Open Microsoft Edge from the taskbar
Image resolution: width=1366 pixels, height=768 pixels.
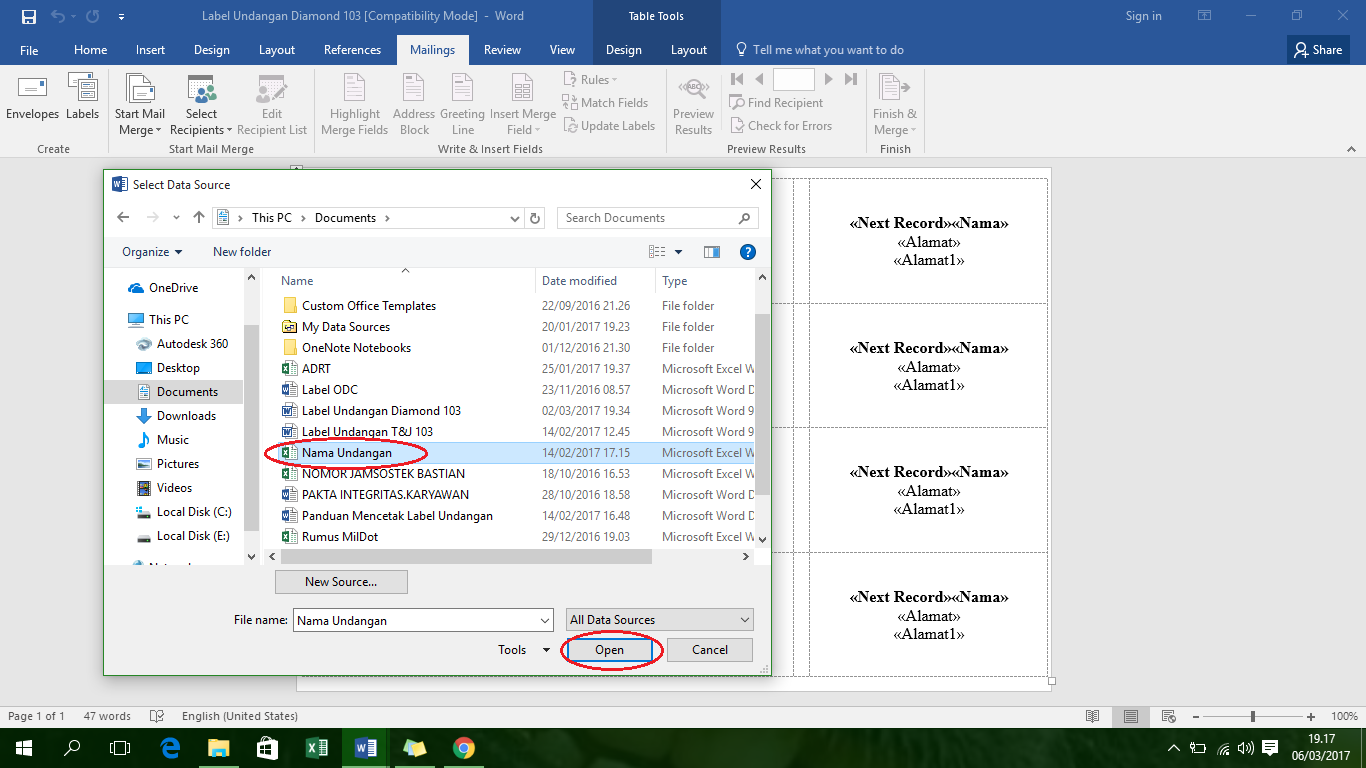click(x=169, y=747)
